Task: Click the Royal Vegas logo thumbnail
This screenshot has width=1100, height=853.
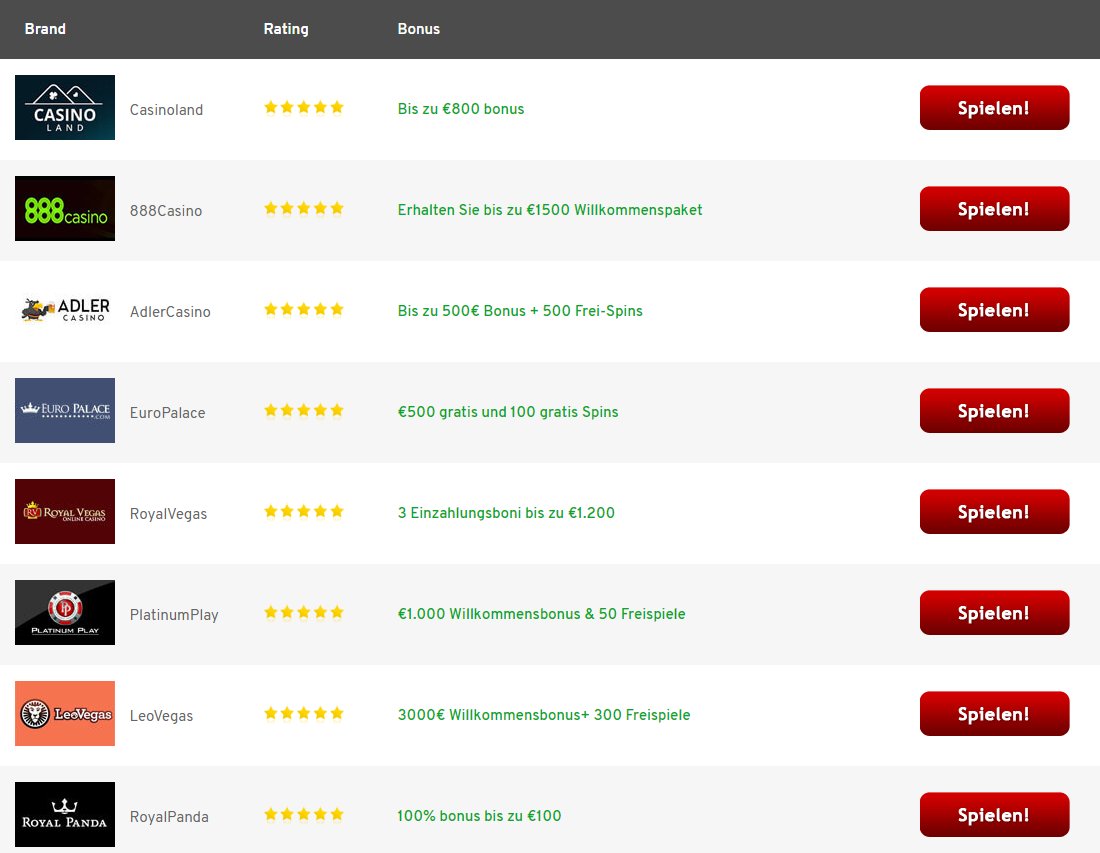Action: tap(65, 511)
